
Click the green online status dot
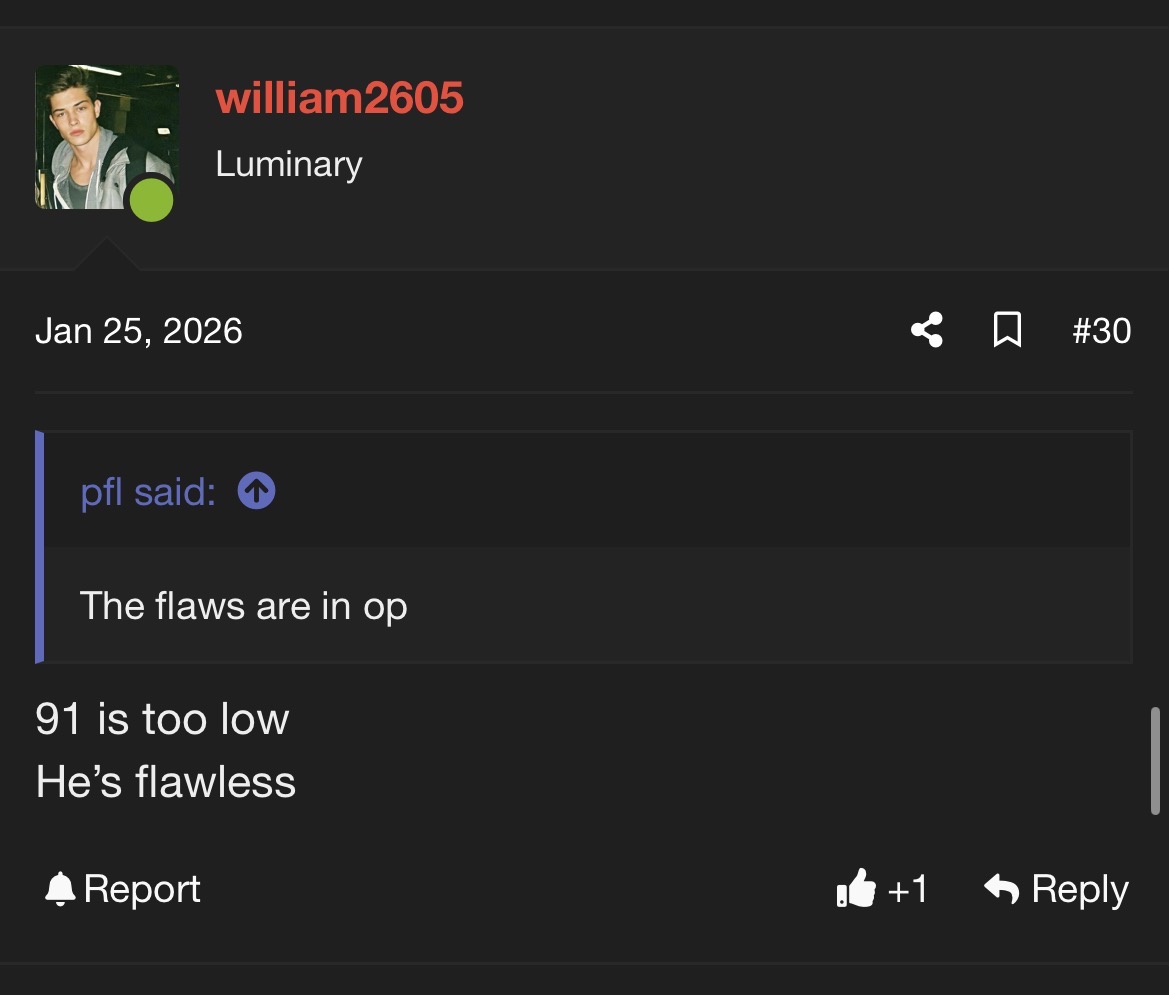[152, 200]
